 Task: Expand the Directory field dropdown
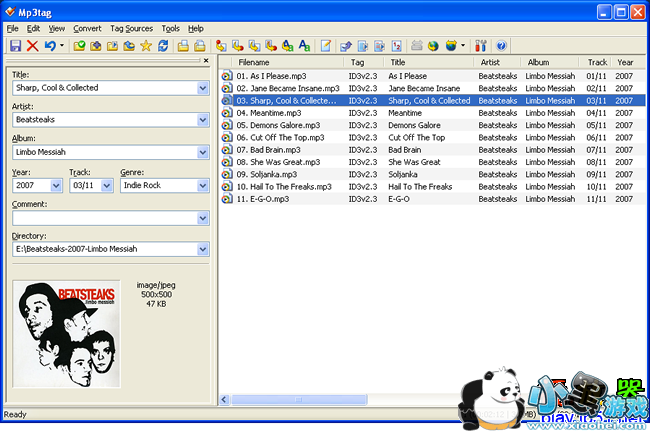(x=203, y=249)
